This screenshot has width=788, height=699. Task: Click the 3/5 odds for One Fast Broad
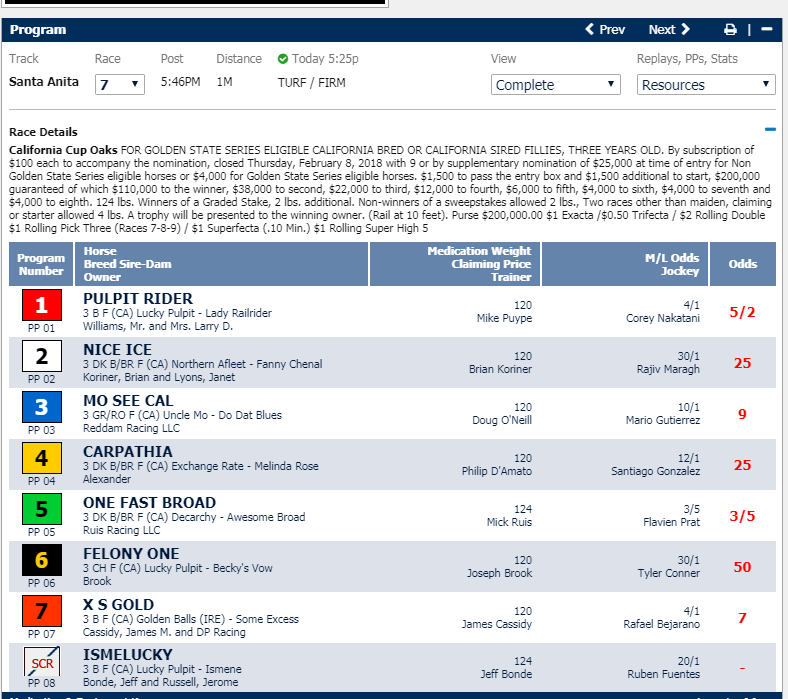[742, 516]
